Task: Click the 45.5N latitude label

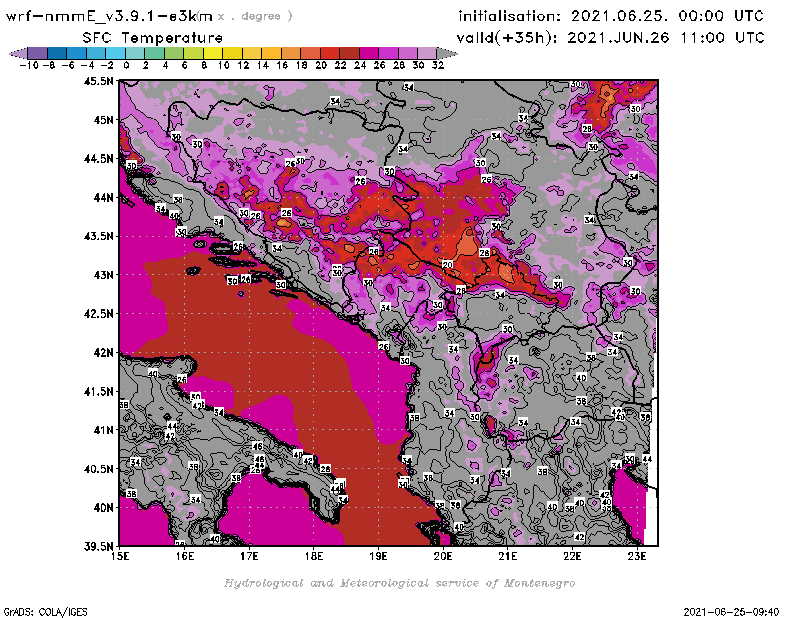Action: click(98, 81)
